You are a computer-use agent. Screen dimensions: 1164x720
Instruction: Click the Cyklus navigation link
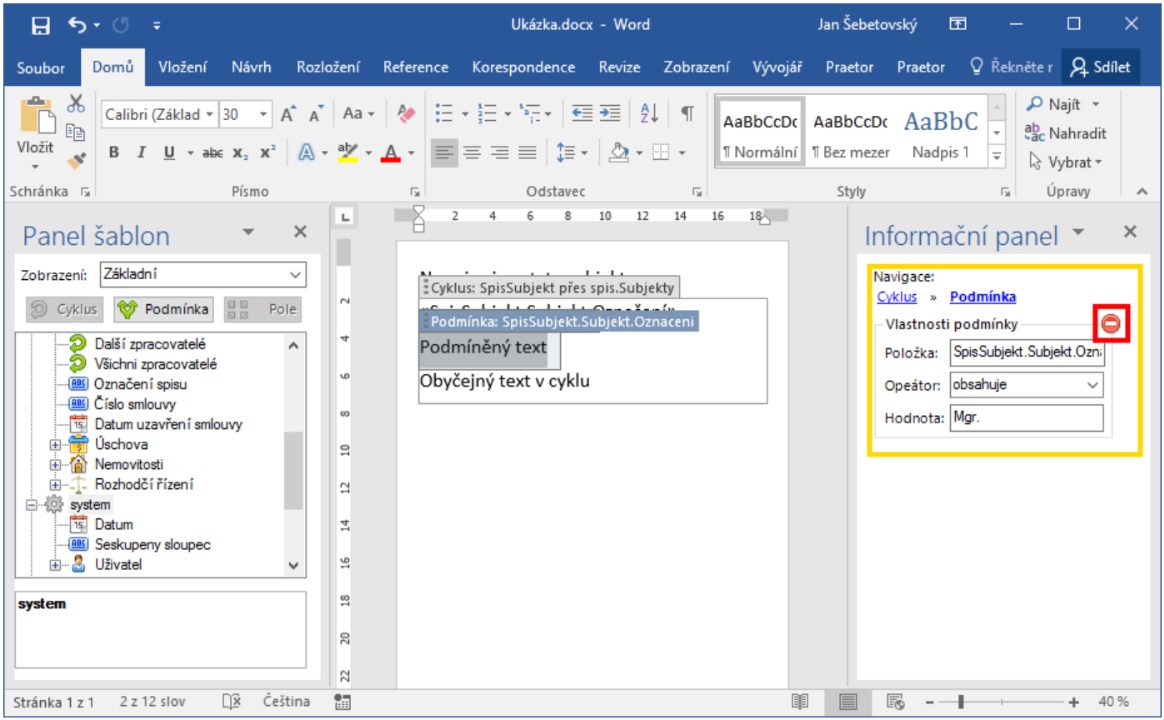click(896, 297)
